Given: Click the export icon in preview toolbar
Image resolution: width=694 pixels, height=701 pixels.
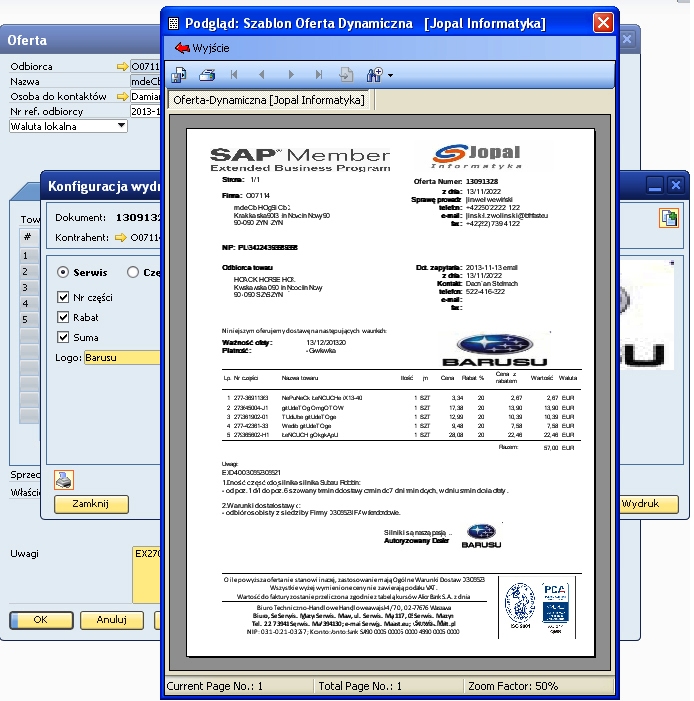Looking at the screenshot, I should click(x=179, y=75).
